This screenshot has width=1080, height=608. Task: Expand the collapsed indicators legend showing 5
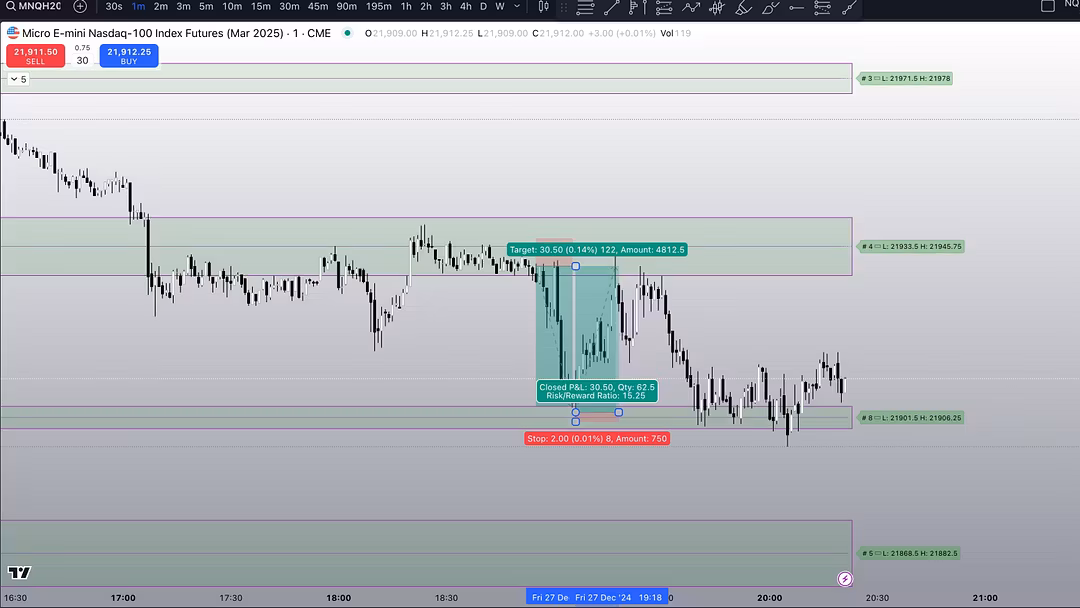tap(19, 79)
